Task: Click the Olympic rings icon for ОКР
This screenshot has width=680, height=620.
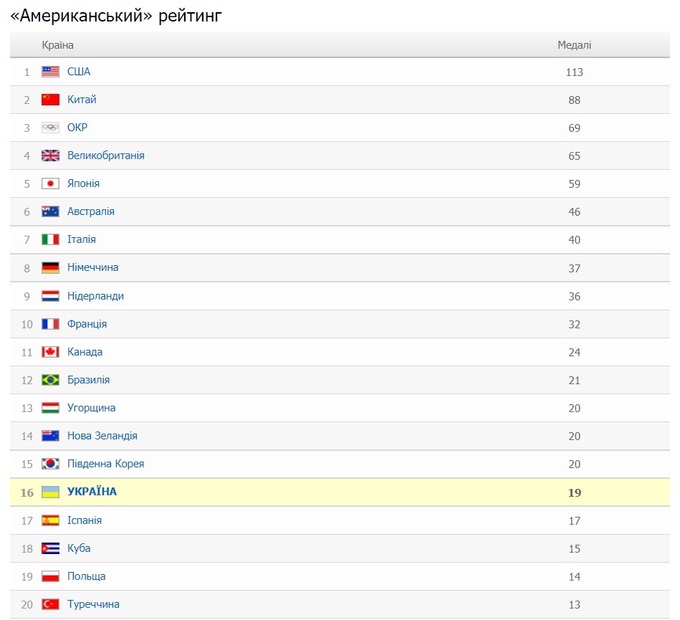Action: click(x=50, y=128)
